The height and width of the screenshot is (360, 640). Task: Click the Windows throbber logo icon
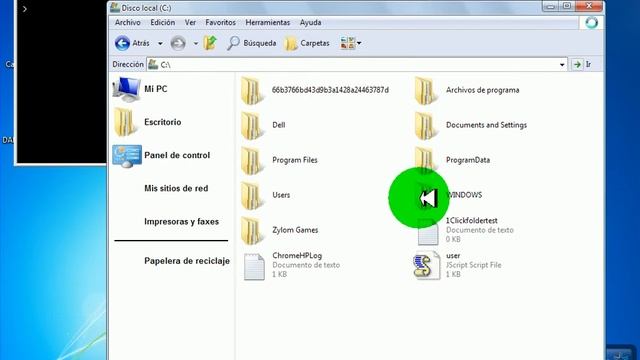pyautogui.click(x=591, y=22)
